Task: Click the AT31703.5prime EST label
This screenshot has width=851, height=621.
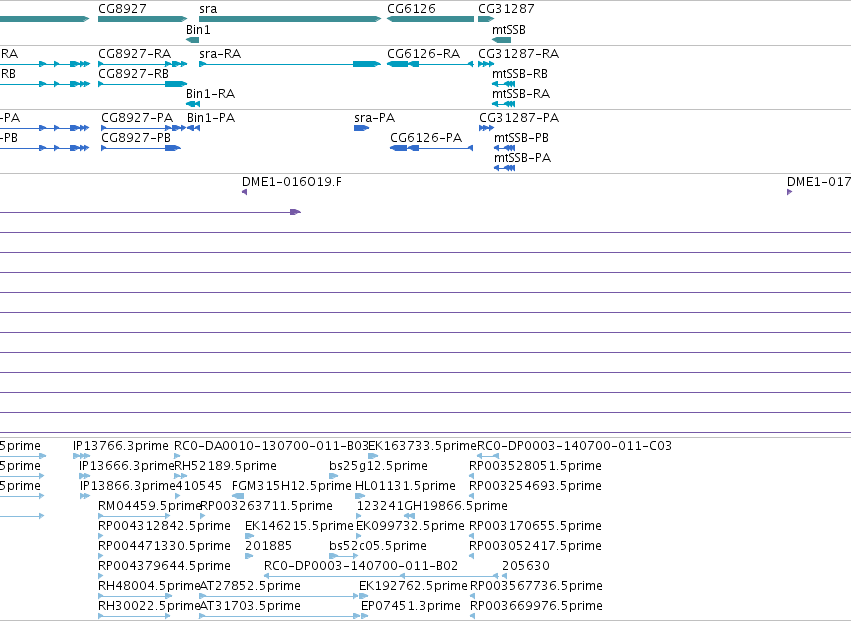Action: [x=250, y=605]
